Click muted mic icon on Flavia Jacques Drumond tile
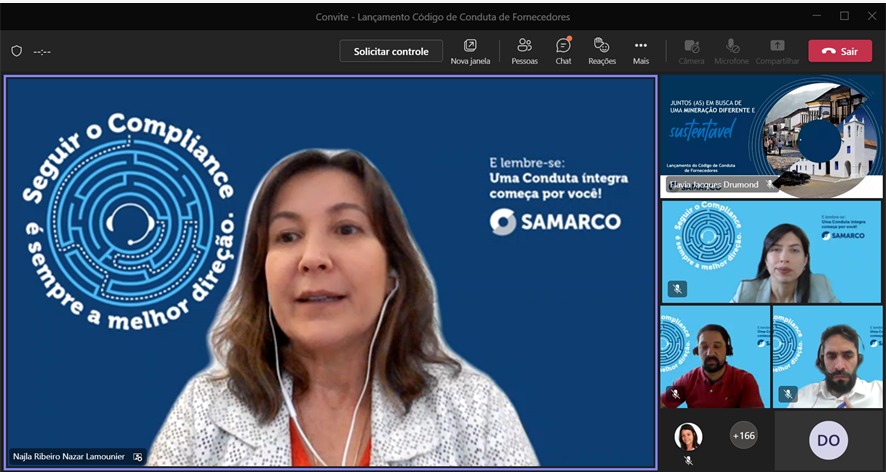 coord(770,185)
